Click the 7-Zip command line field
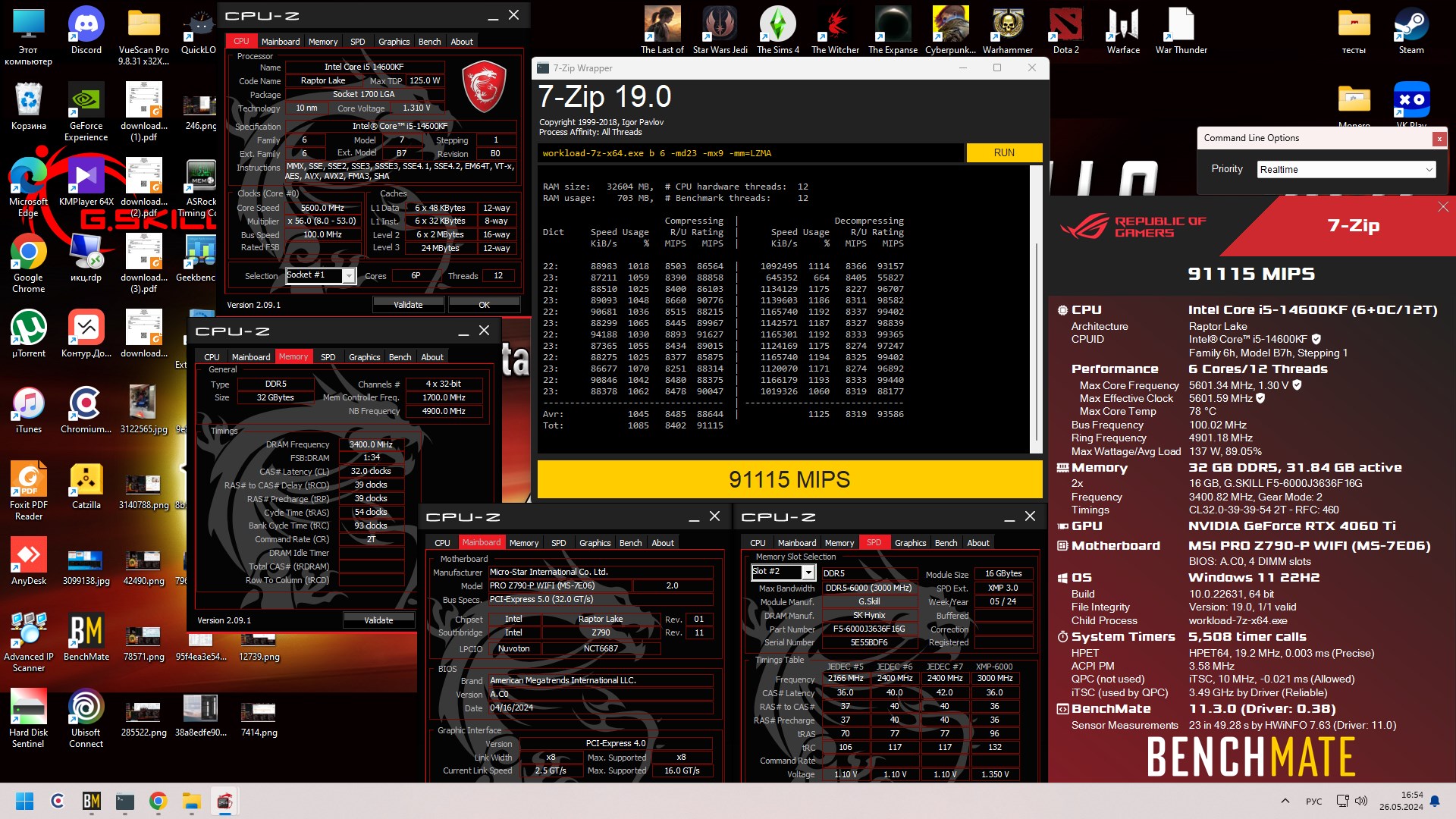The image size is (1456, 819). click(751, 153)
